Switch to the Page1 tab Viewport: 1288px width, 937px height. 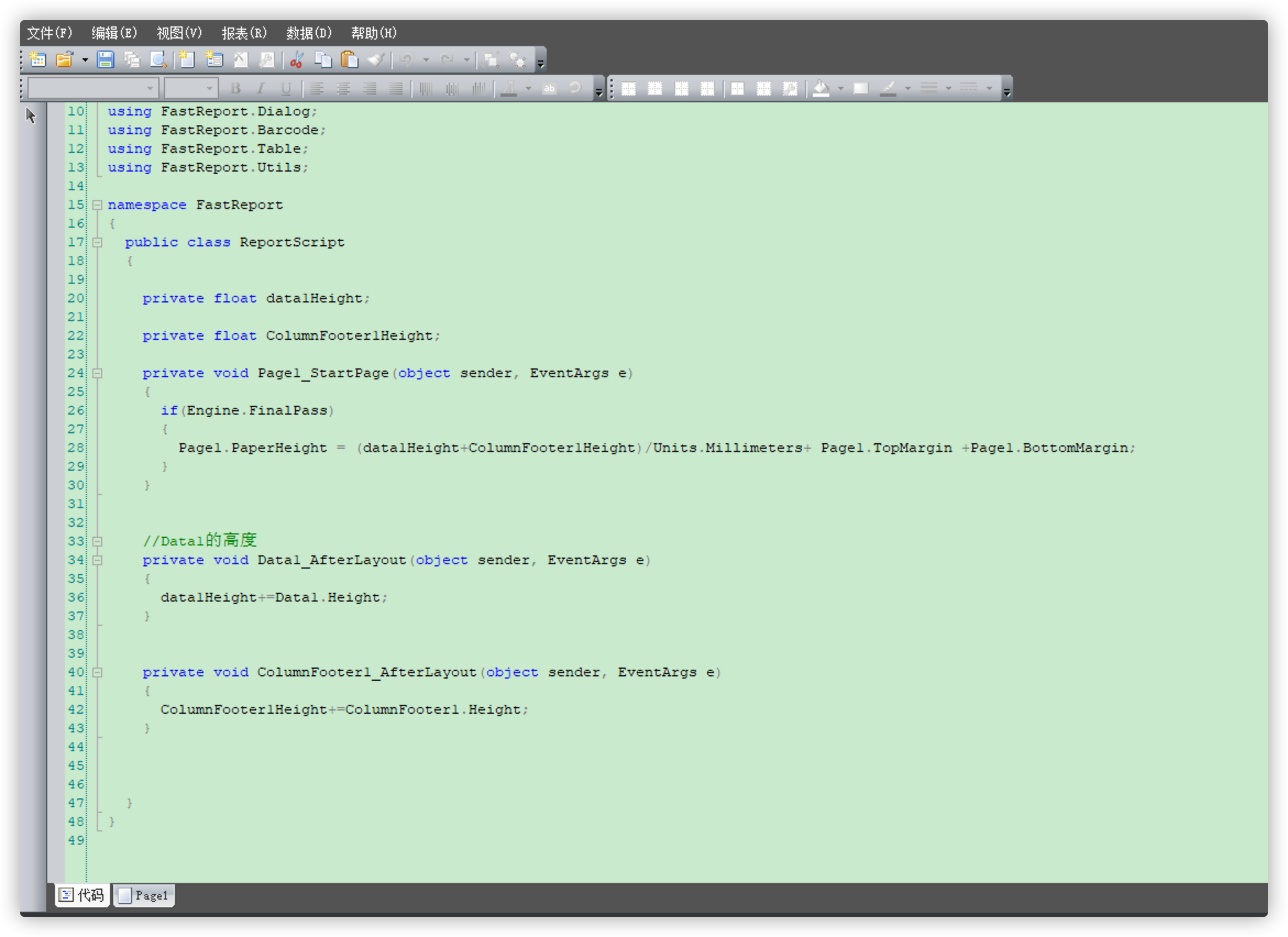click(x=144, y=896)
